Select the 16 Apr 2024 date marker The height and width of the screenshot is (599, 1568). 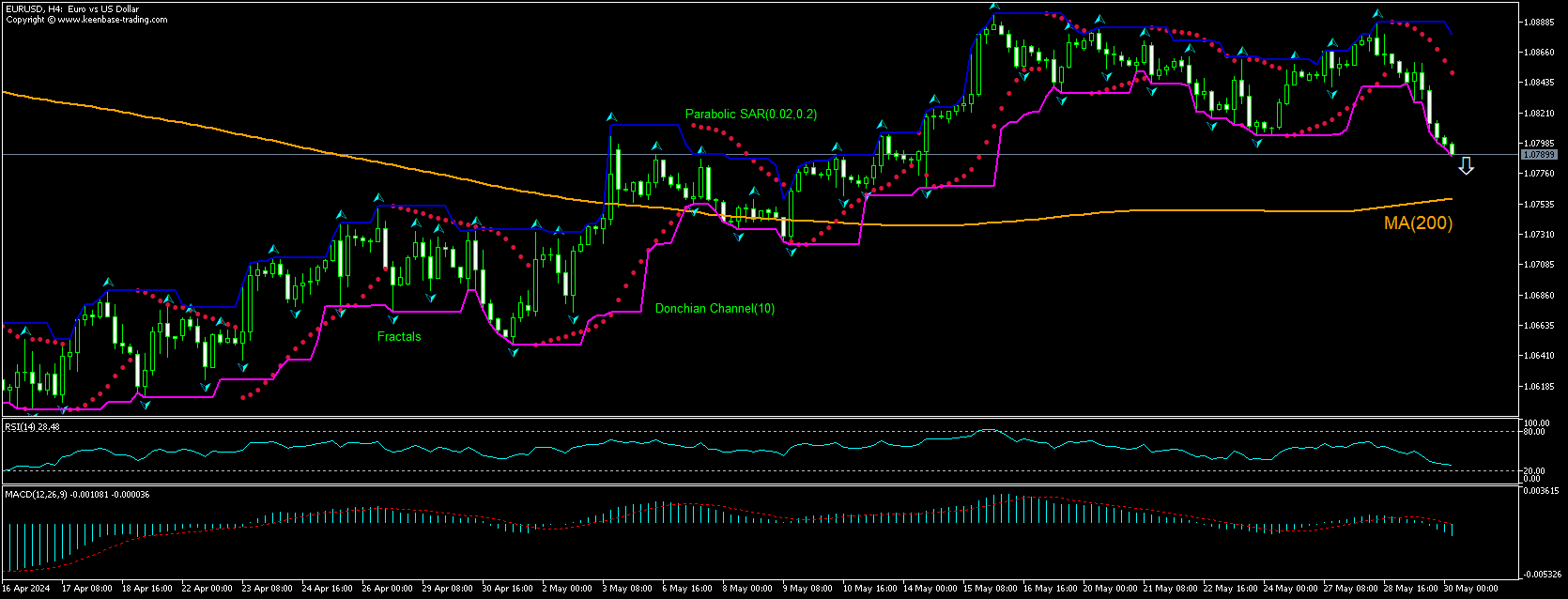pos(28,589)
